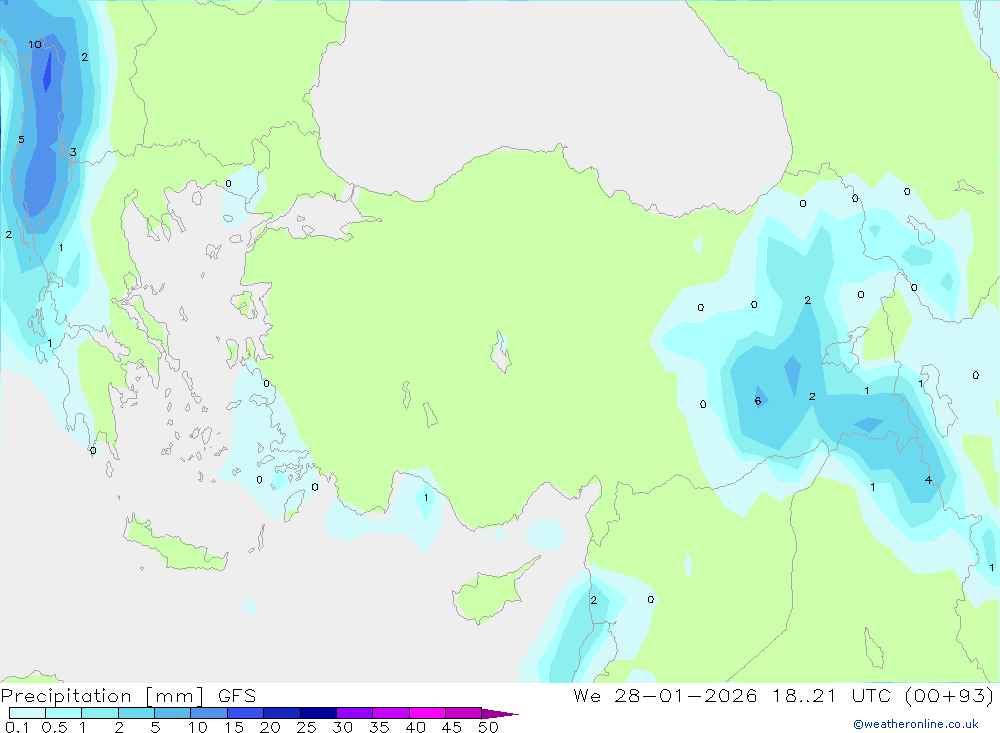This screenshot has width=1000, height=733.
Task: Select legend swatch between 25 and 30
Action: pyautogui.click(x=318, y=713)
